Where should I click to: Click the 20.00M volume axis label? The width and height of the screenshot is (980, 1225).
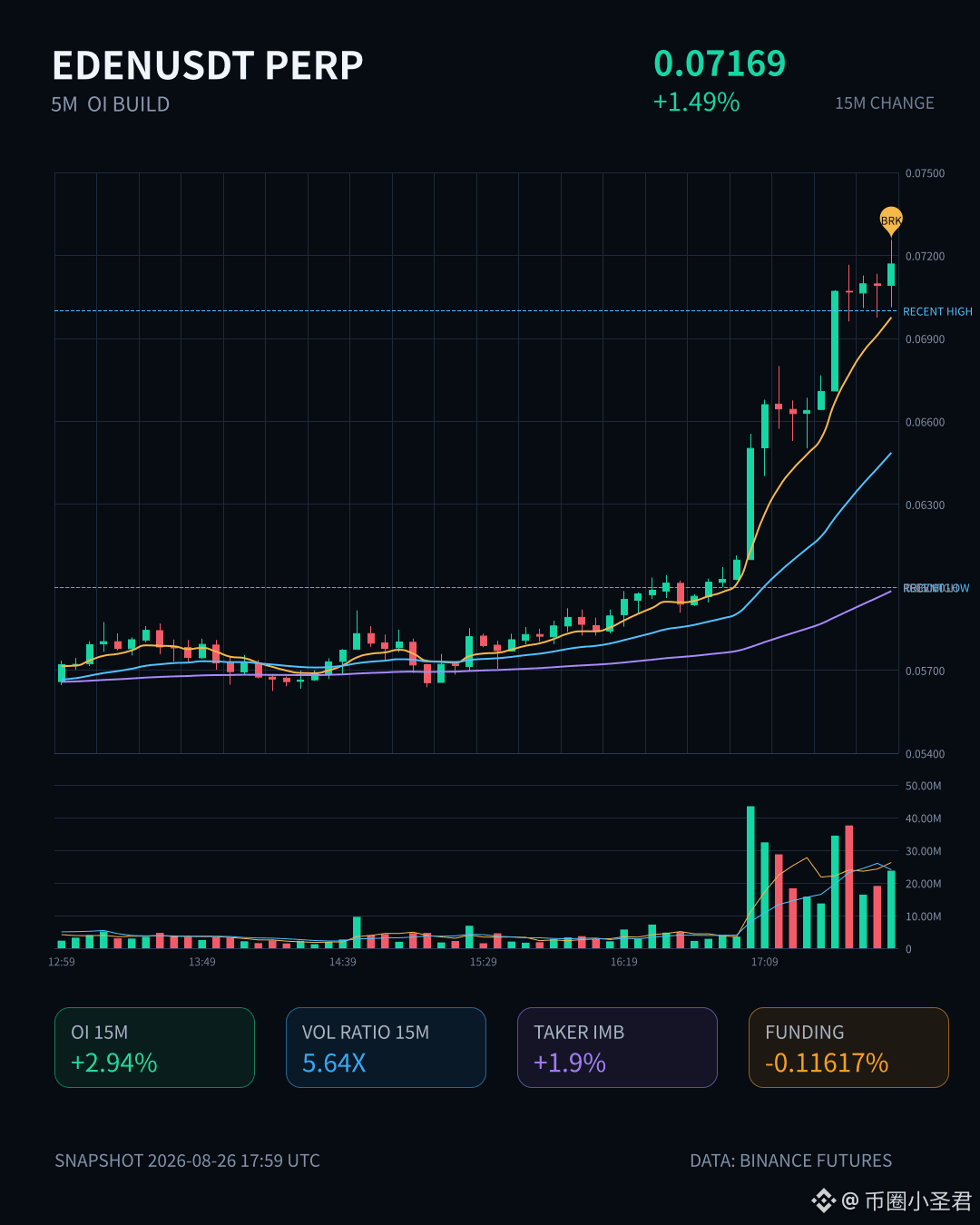click(x=923, y=884)
